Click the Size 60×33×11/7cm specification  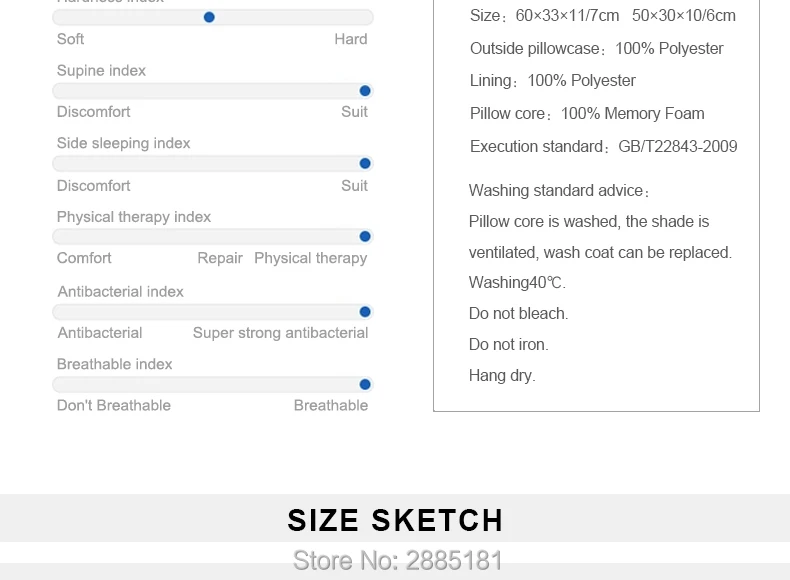pos(544,16)
